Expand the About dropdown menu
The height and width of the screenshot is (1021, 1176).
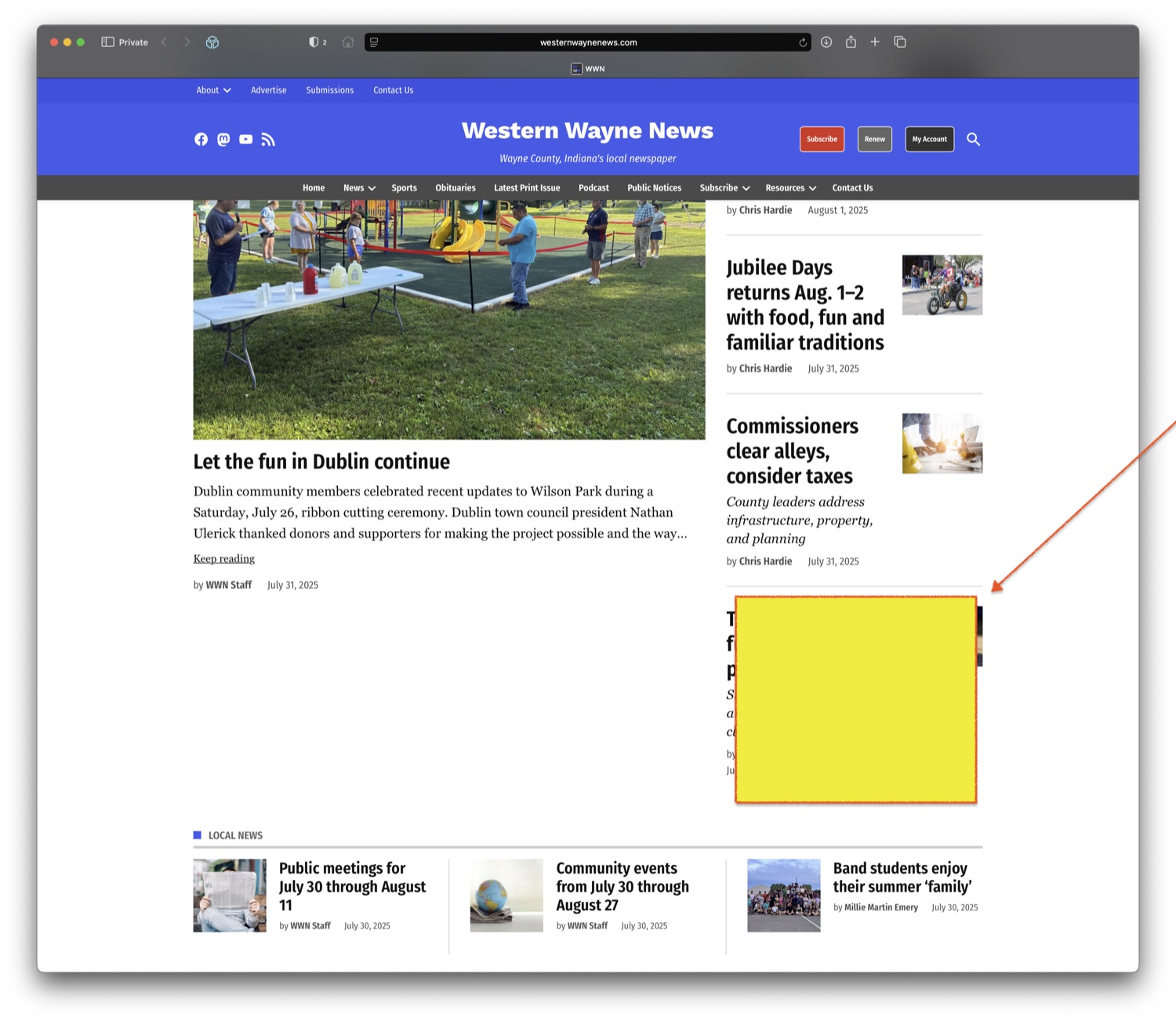(x=213, y=90)
